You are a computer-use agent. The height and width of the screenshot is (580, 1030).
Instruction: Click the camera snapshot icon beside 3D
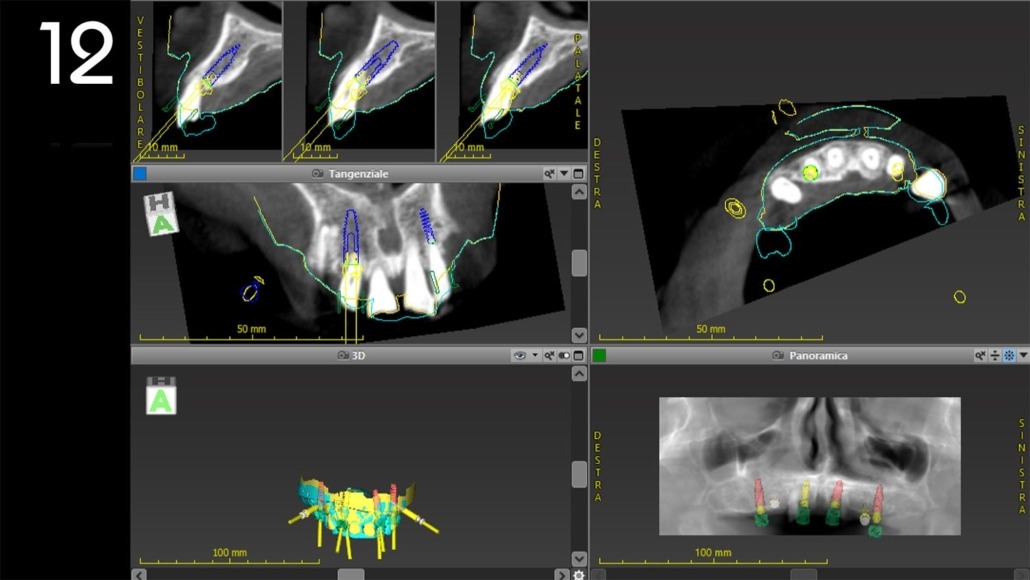coord(343,355)
